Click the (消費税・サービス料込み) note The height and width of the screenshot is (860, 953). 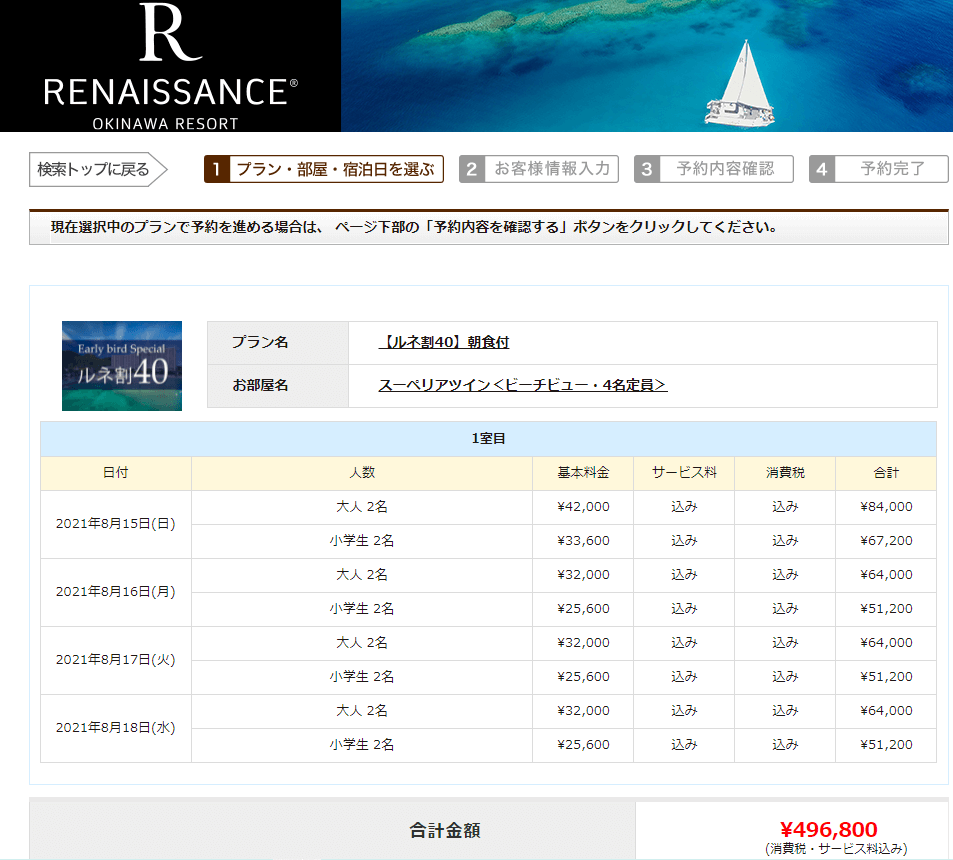tap(836, 848)
